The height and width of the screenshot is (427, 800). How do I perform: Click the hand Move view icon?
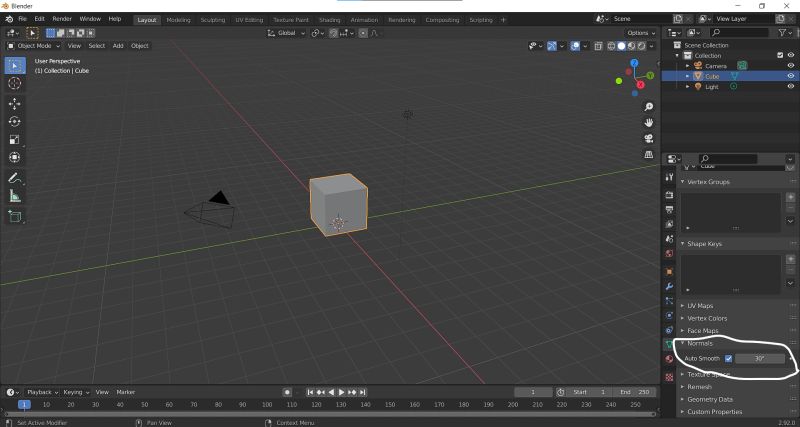point(648,122)
